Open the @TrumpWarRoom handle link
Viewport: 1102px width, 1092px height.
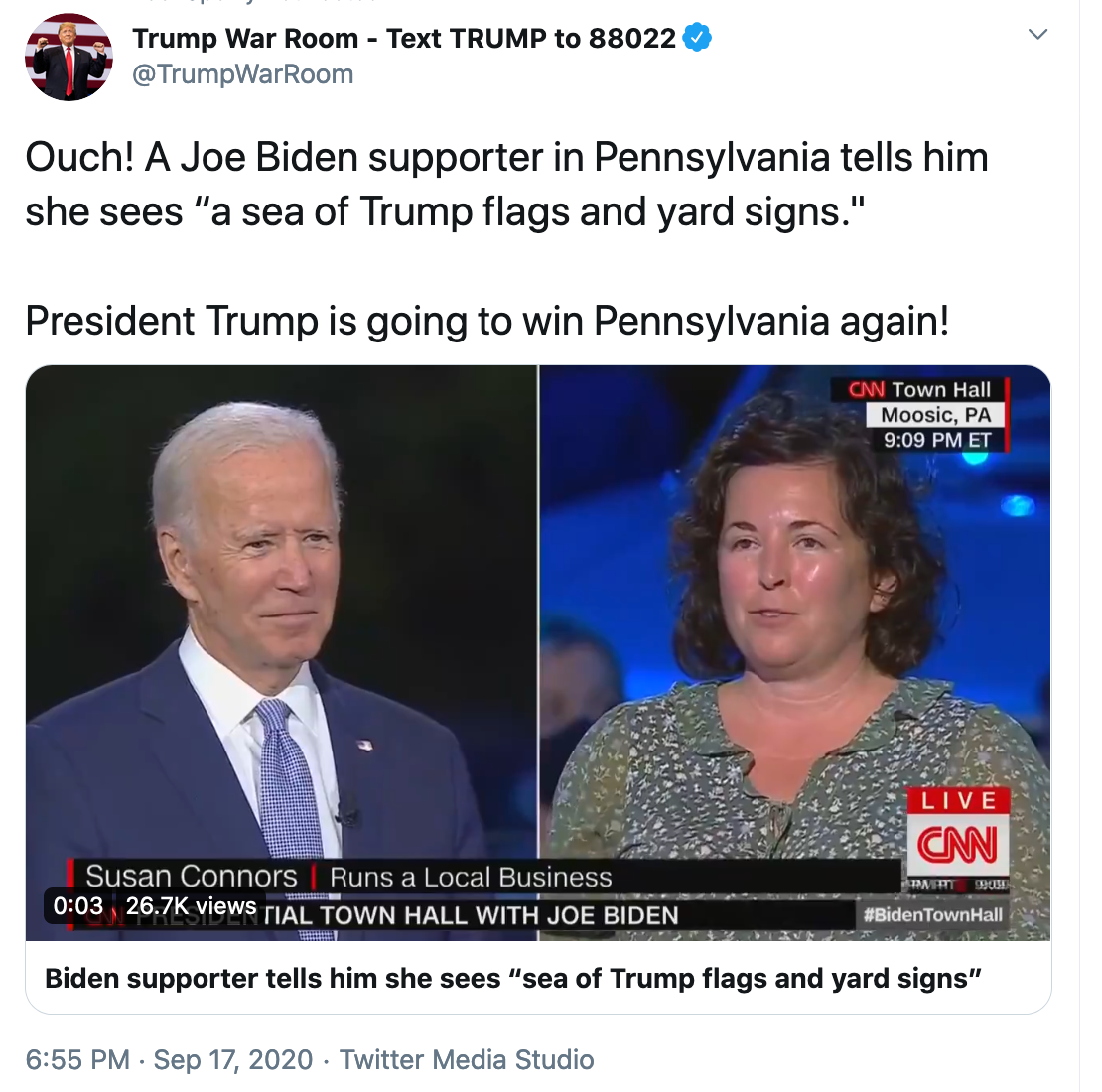242,73
